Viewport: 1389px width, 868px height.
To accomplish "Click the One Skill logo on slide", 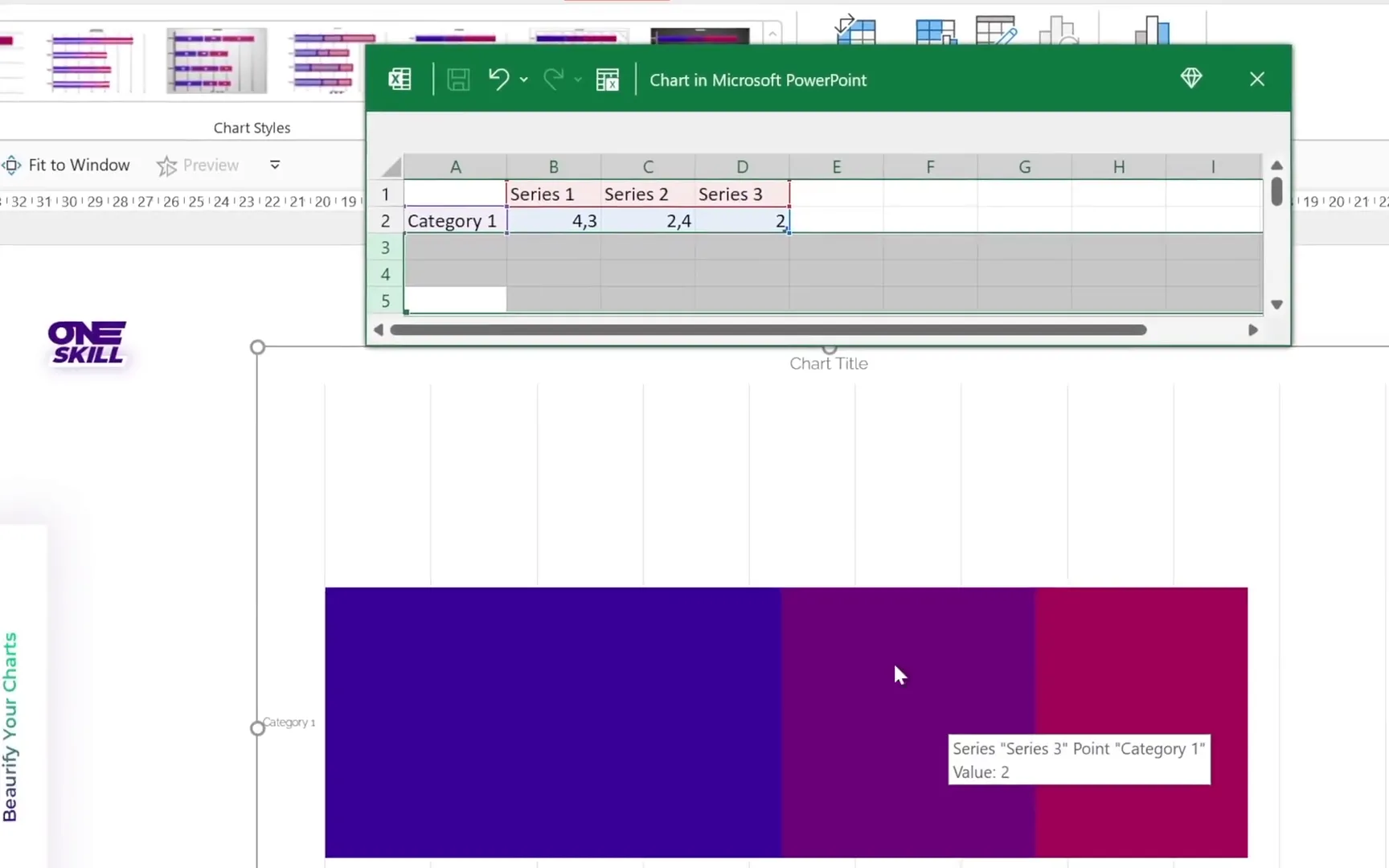I will 87,343.
